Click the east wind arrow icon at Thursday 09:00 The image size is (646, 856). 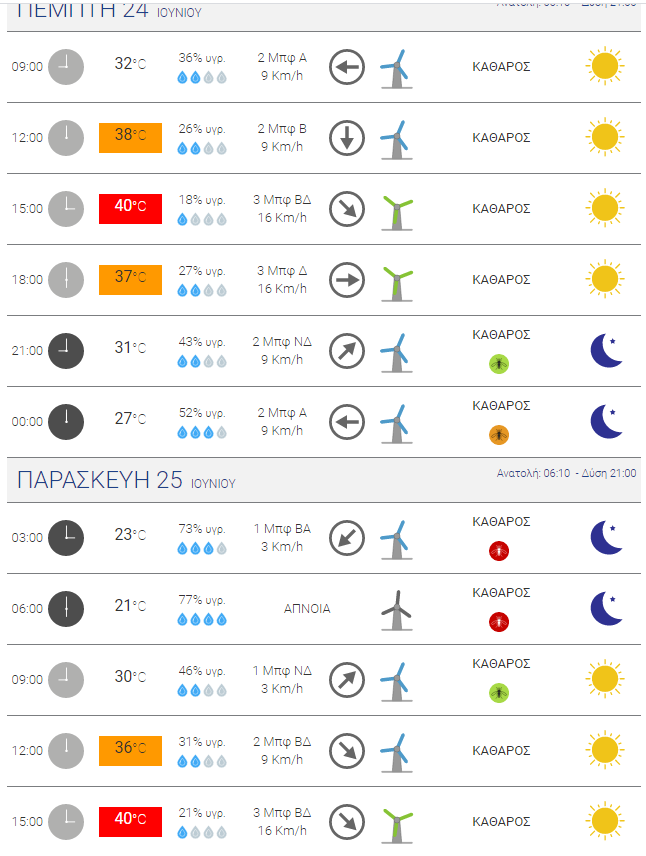(347, 67)
